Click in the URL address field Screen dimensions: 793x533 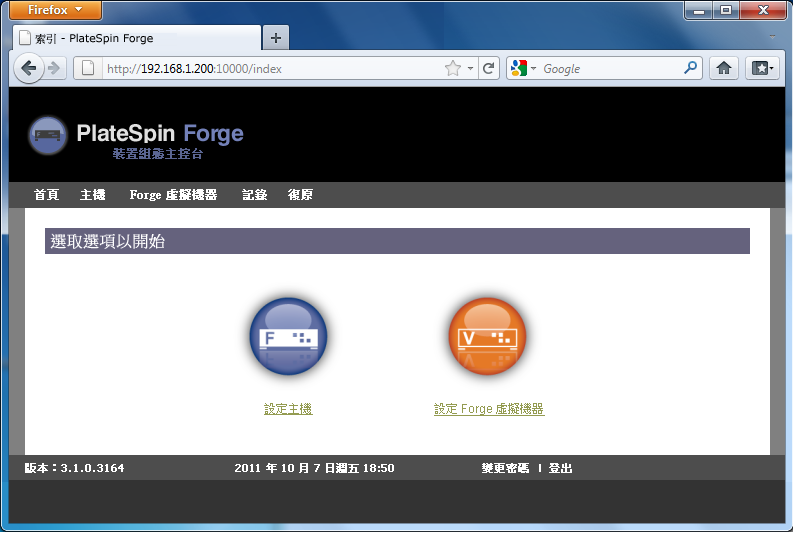point(273,68)
